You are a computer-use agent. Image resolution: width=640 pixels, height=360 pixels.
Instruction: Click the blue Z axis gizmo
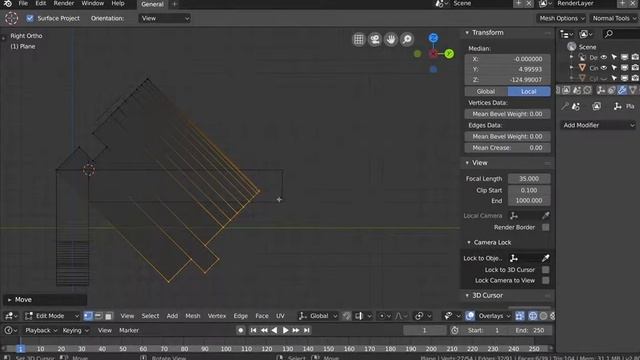coord(433,38)
